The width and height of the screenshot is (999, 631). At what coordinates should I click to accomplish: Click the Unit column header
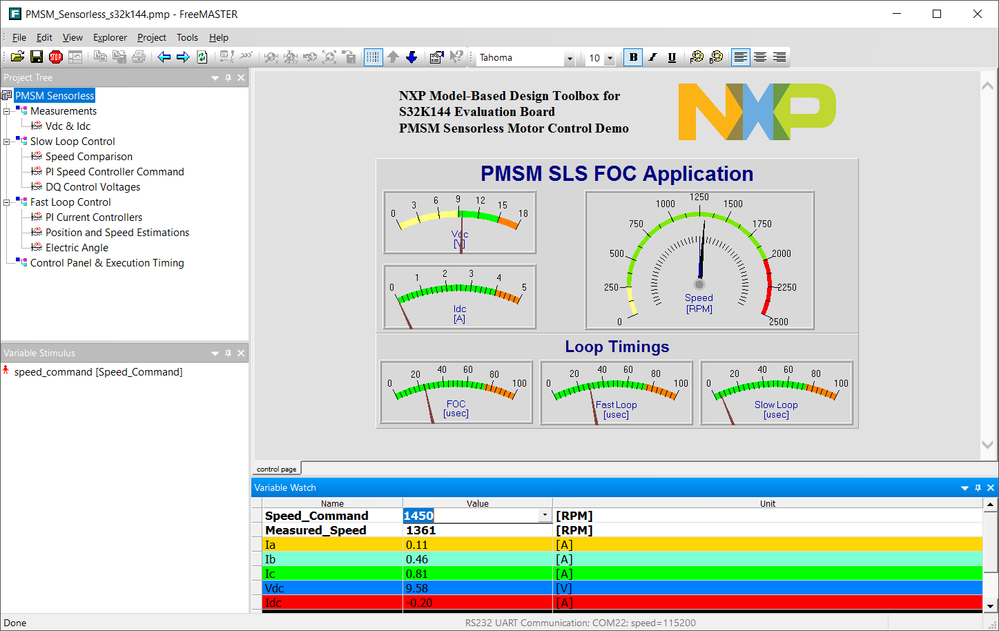click(x=768, y=504)
